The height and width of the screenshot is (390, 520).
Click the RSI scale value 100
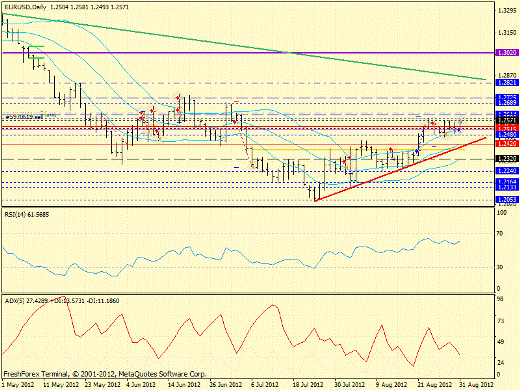(501, 213)
